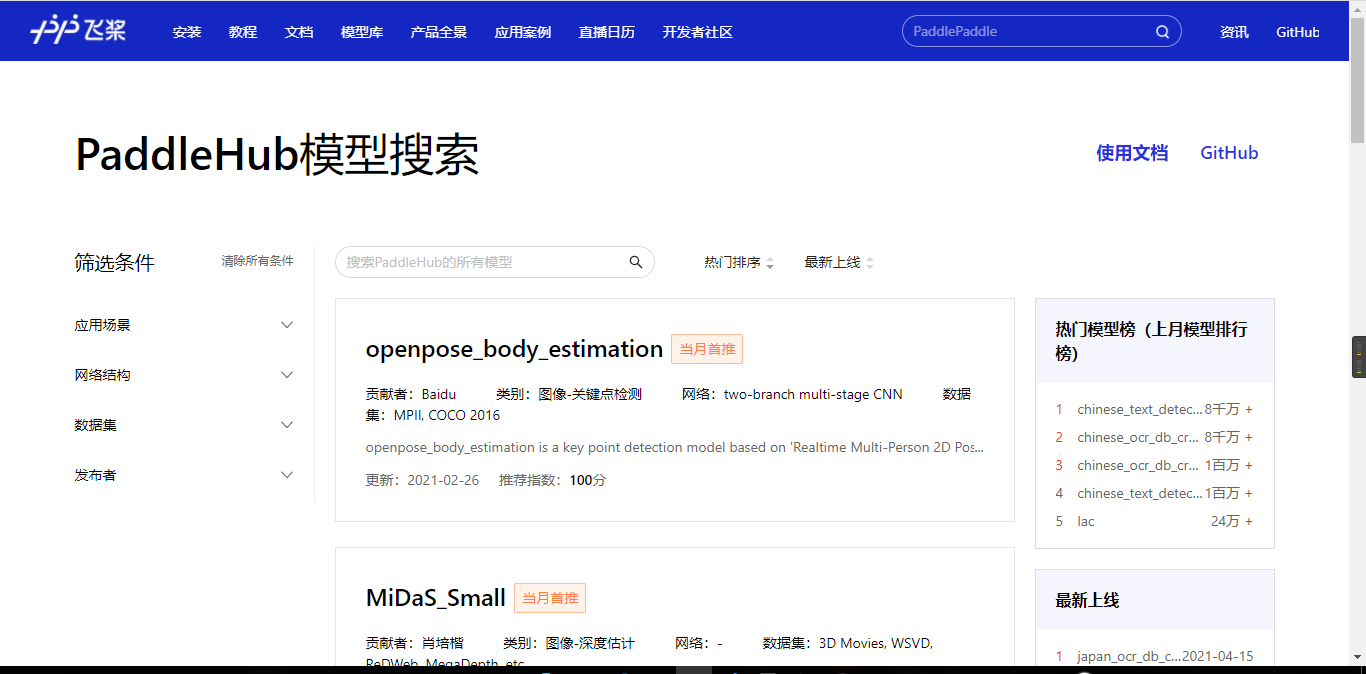The height and width of the screenshot is (674, 1366).
Task: Open the 安装 menu item
Action: tap(187, 32)
